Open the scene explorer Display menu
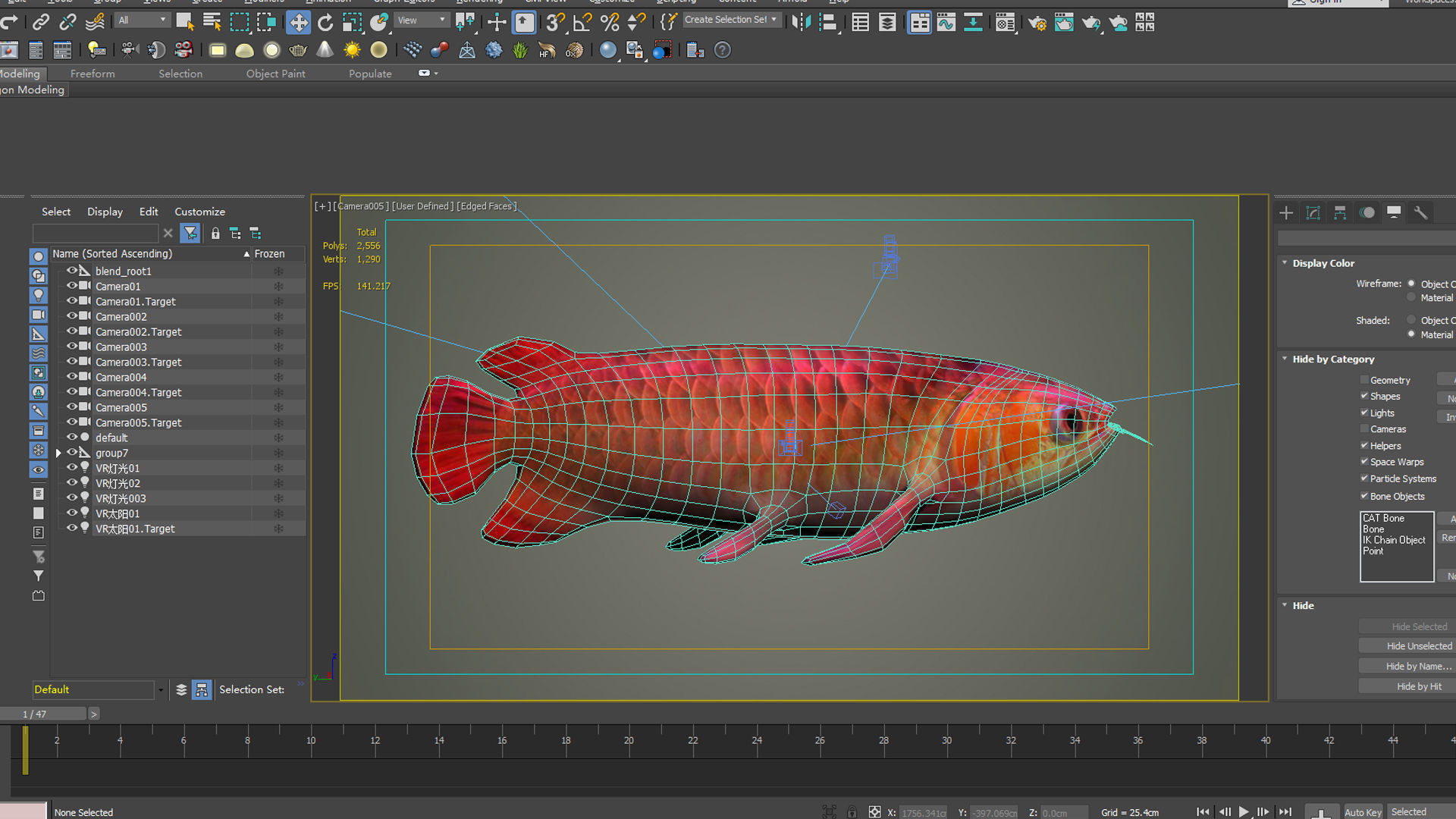 (x=105, y=212)
